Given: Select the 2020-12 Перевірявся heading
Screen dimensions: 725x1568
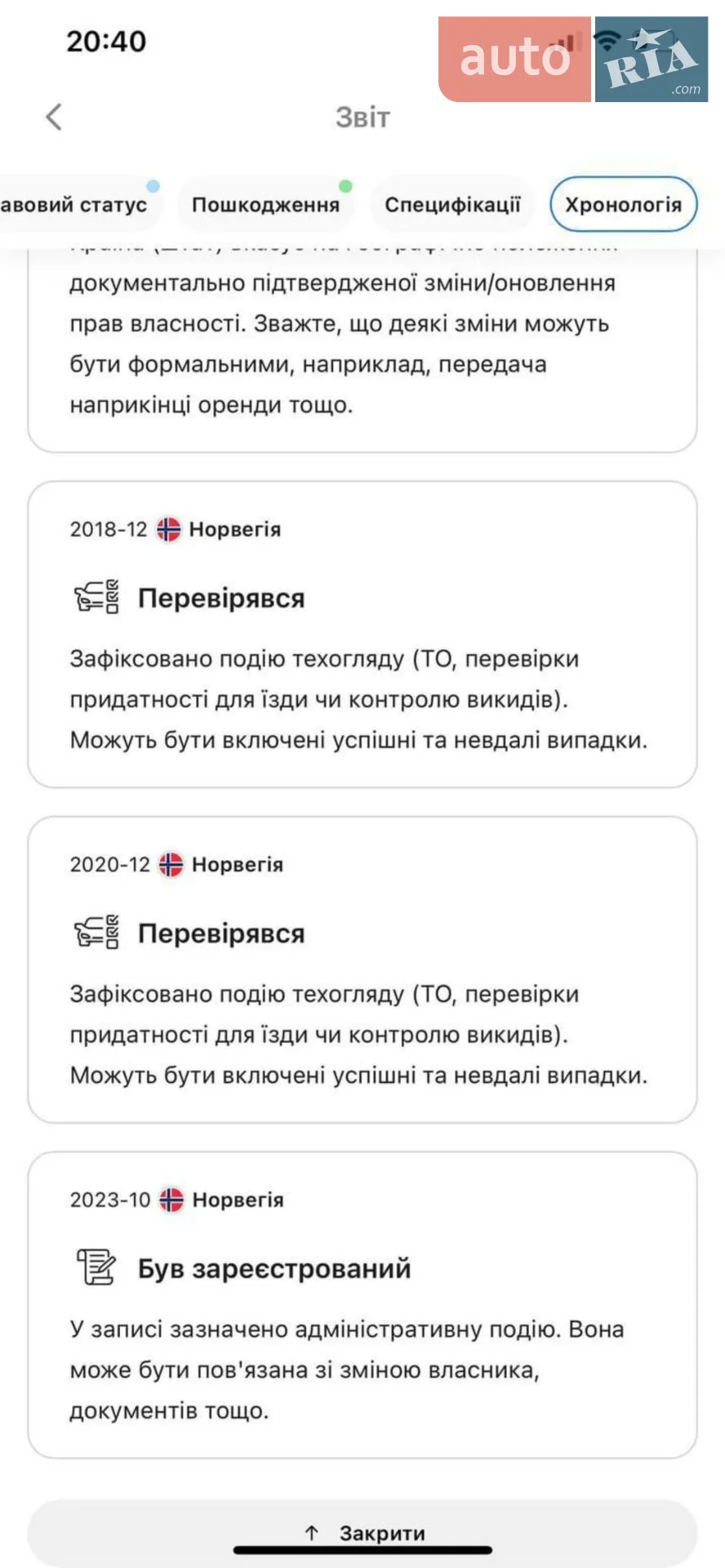Looking at the screenshot, I should click(221, 933).
